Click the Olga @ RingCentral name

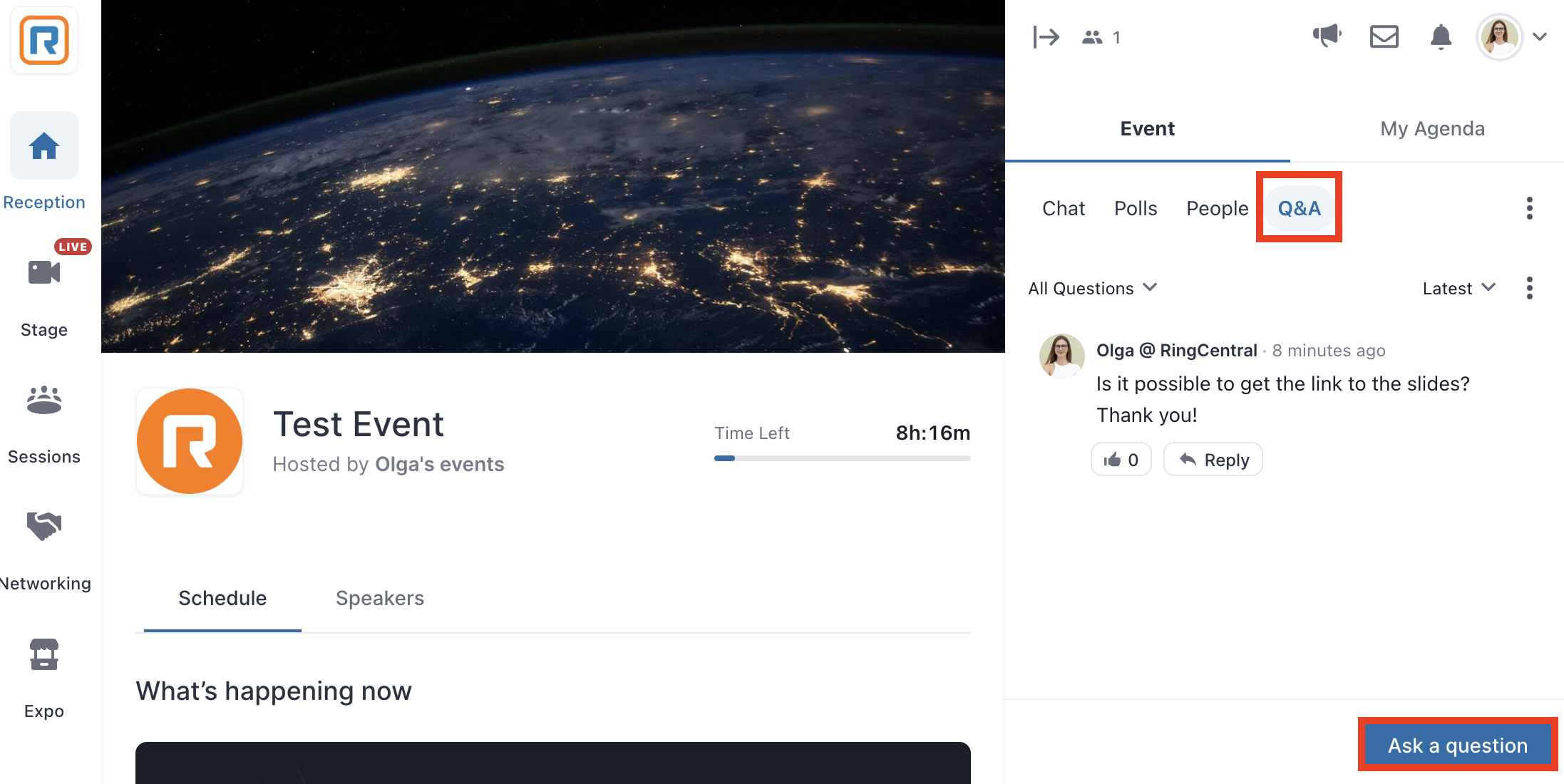coord(1177,350)
